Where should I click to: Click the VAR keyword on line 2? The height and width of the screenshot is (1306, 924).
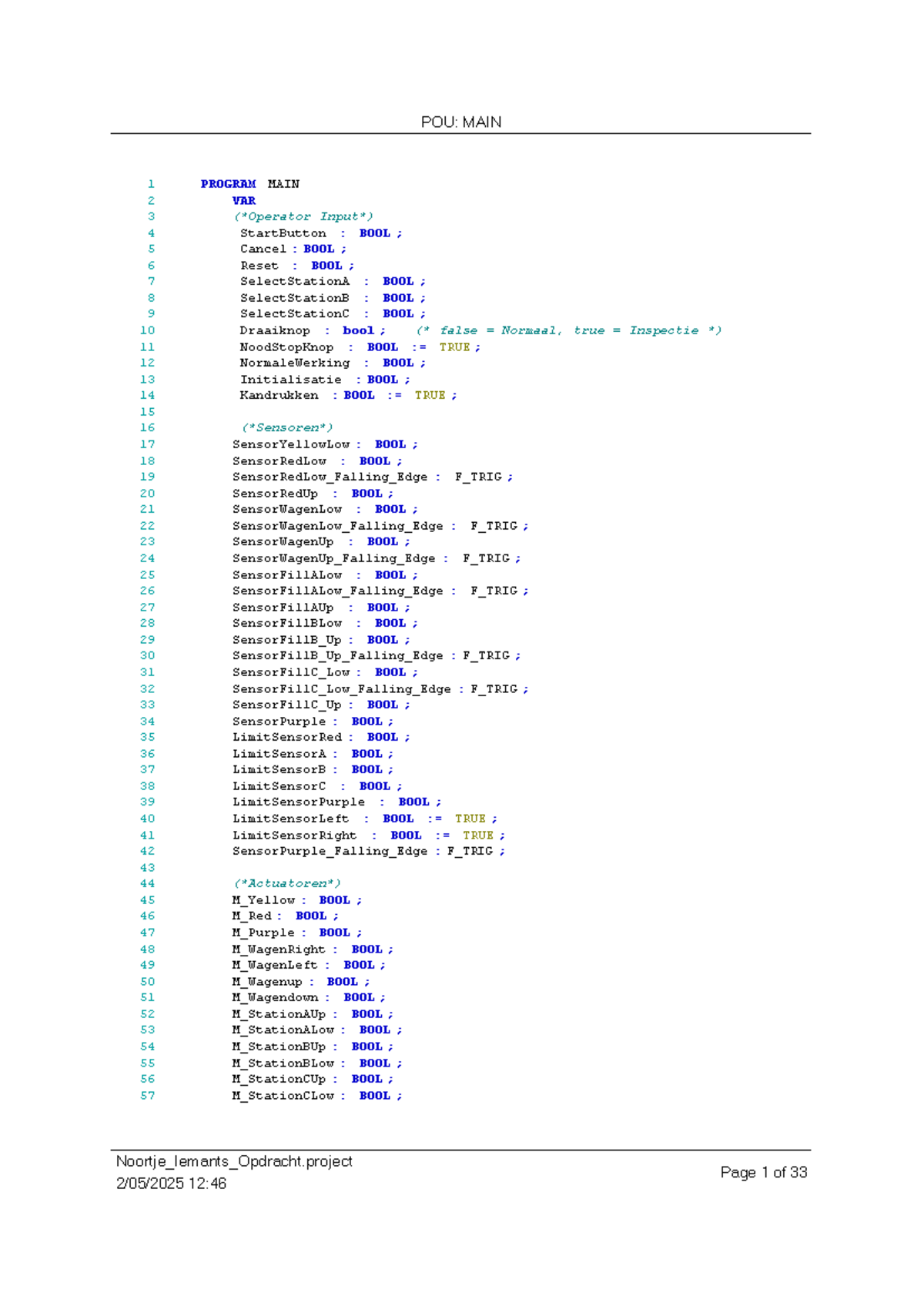click(243, 201)
